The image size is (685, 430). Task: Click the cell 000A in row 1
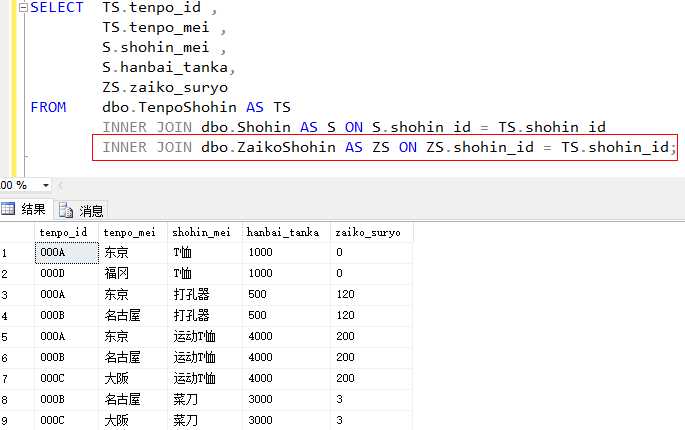pyautogui.click(x=66, y=253)
